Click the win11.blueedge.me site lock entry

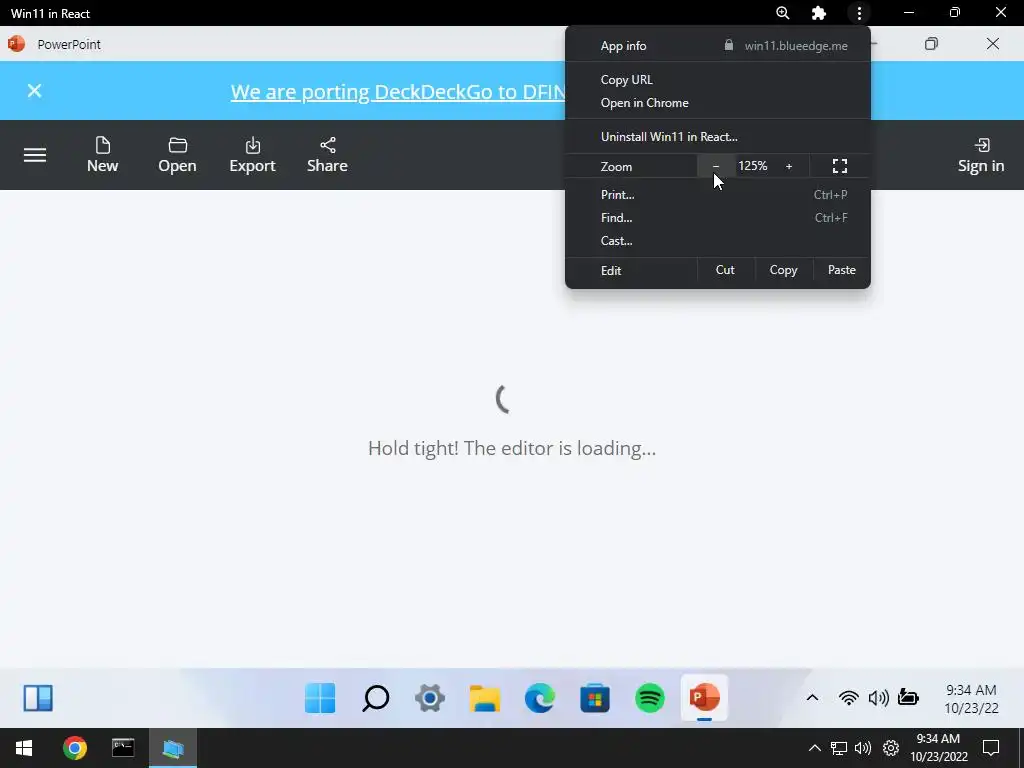pyautogui.click(x=786, y=46)
